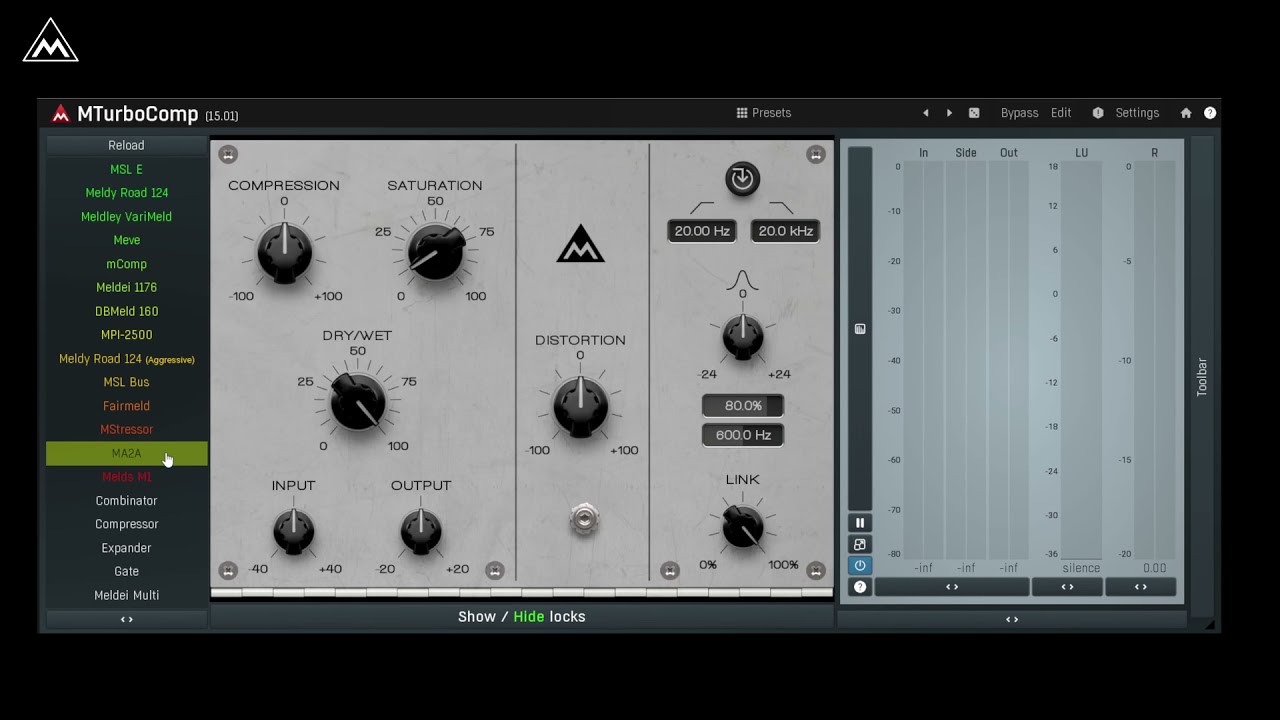Click lock icon above Compression knob
1280x720 pixels.
point(228,154)
